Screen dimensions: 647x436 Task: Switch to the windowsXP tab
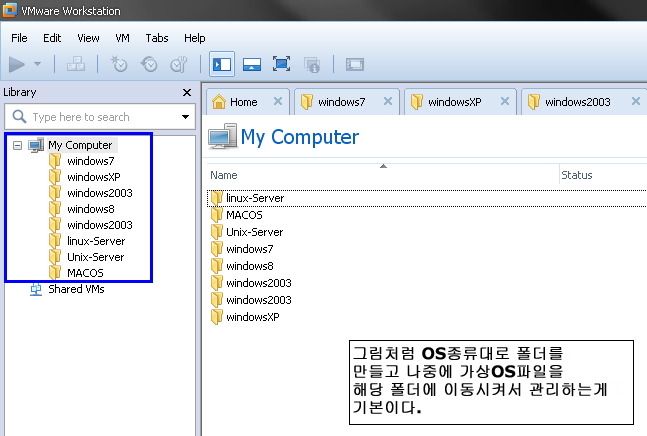455,102
